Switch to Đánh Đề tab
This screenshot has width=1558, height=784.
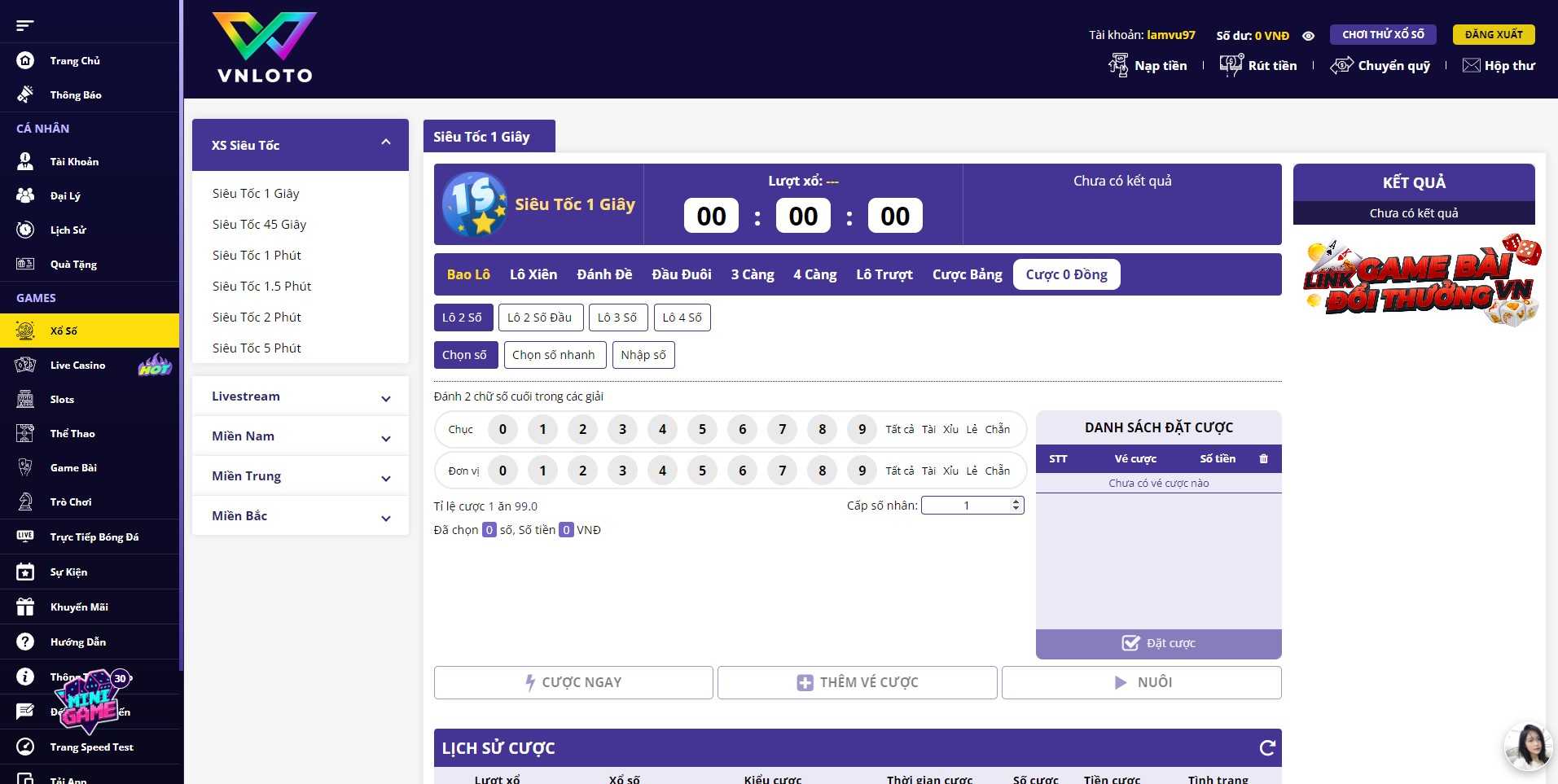[604, 274]
